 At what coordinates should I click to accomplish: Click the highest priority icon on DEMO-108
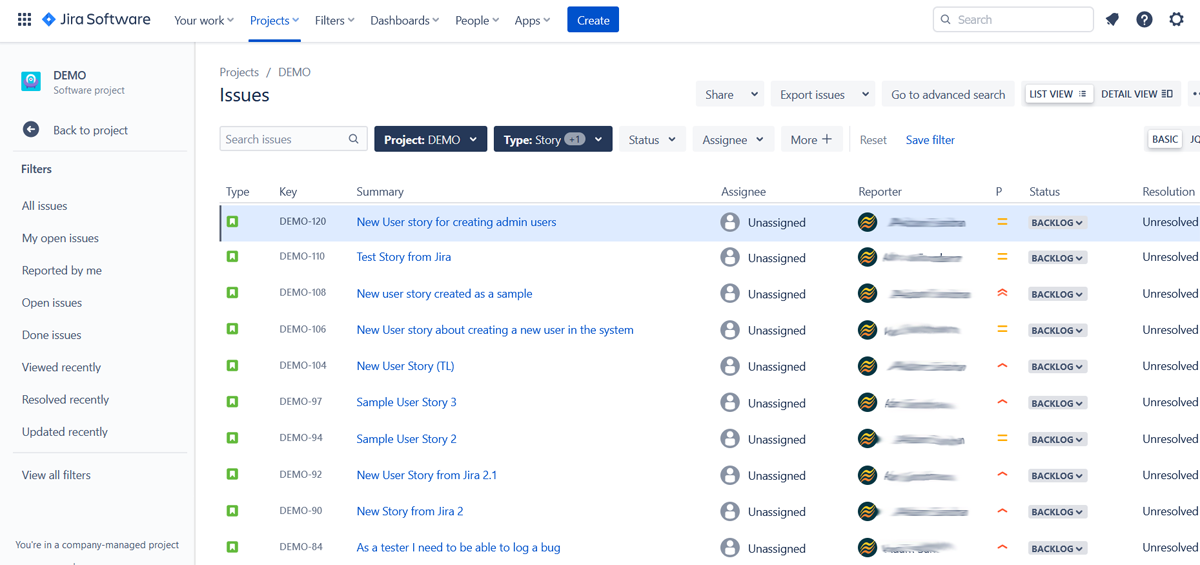[1002, 294]
